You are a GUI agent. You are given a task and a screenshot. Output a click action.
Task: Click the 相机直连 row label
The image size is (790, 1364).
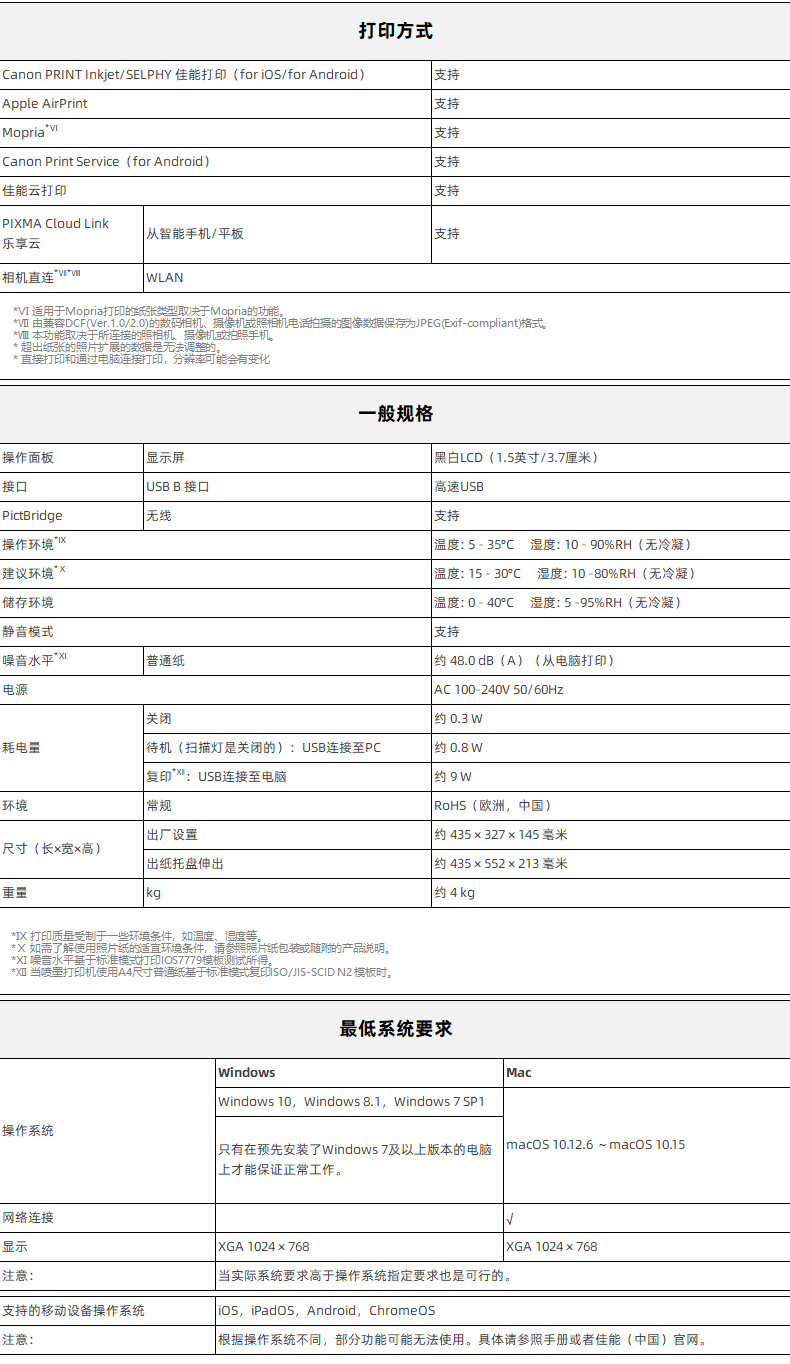[x=42, y=277]
